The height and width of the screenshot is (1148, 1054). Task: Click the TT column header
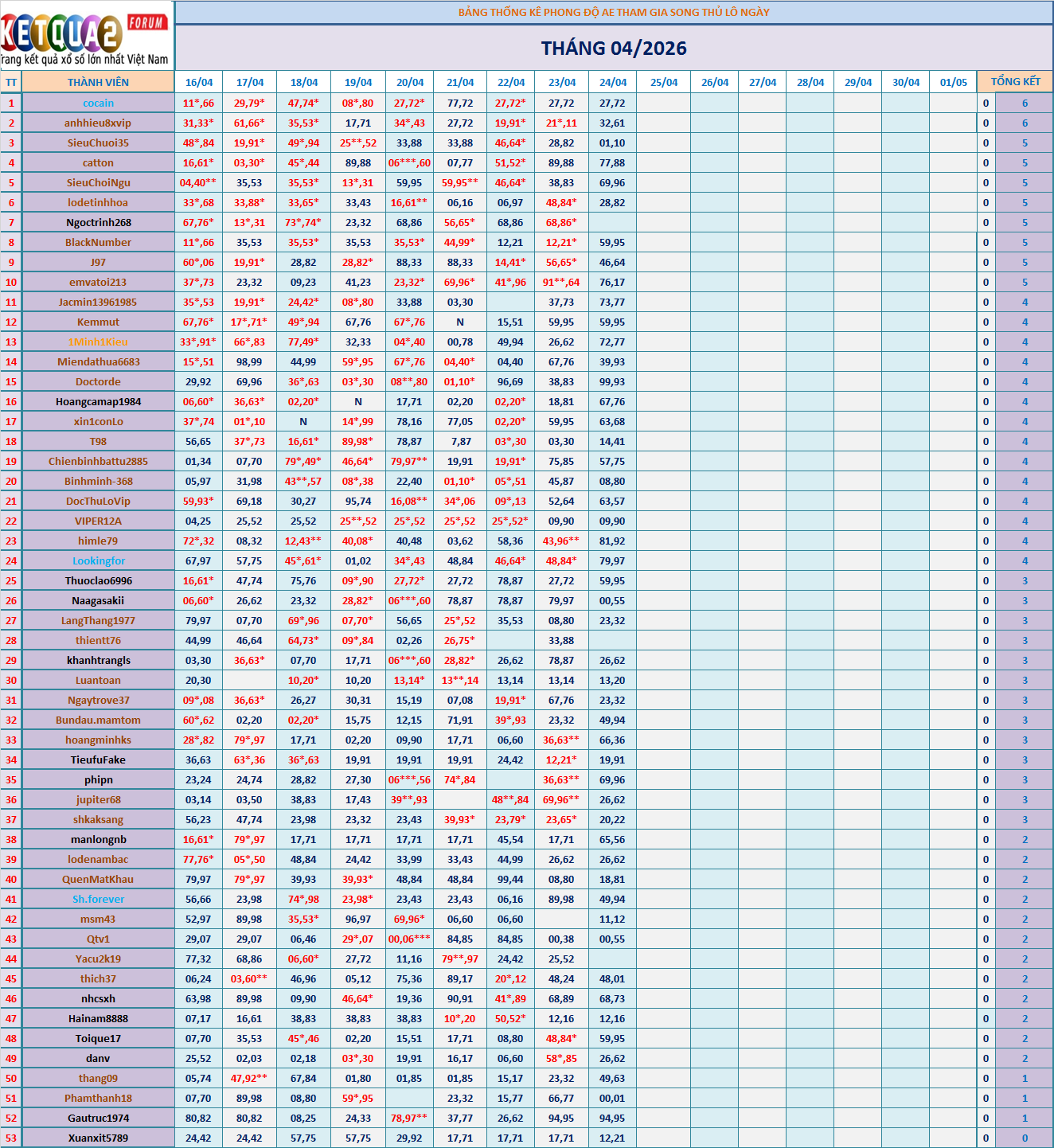(x=11, y=82)
